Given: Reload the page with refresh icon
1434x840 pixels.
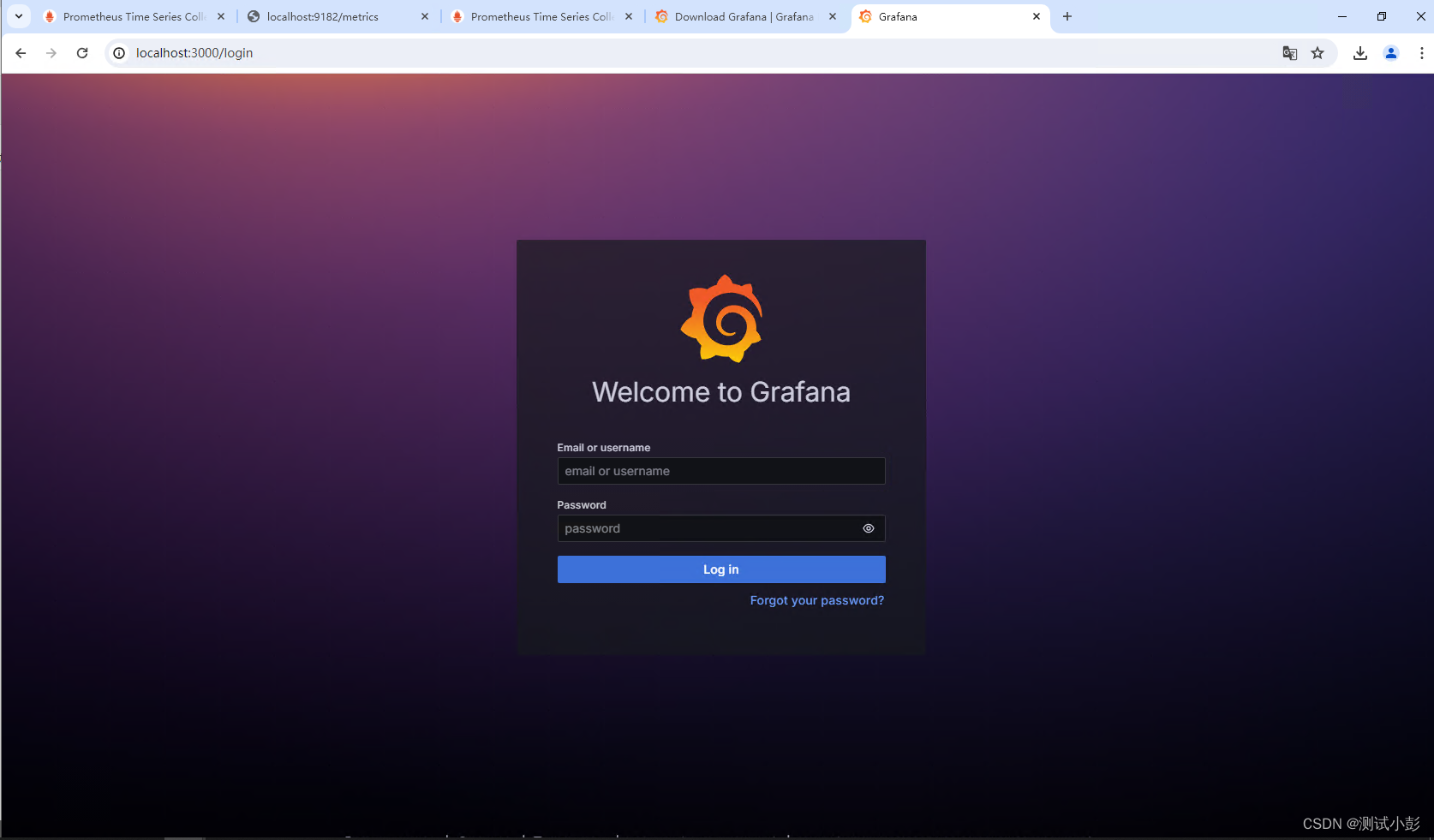Looking at the screenshot, I should pyautogui.click(x=82, y=53).
